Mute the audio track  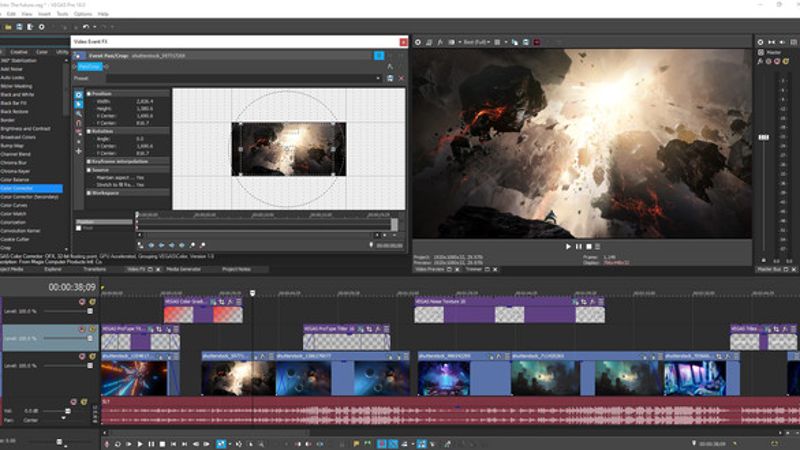(73, 402)
